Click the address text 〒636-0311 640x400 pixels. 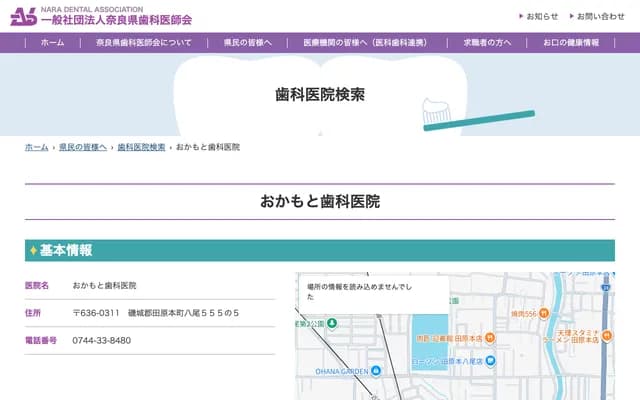[96, 313]
